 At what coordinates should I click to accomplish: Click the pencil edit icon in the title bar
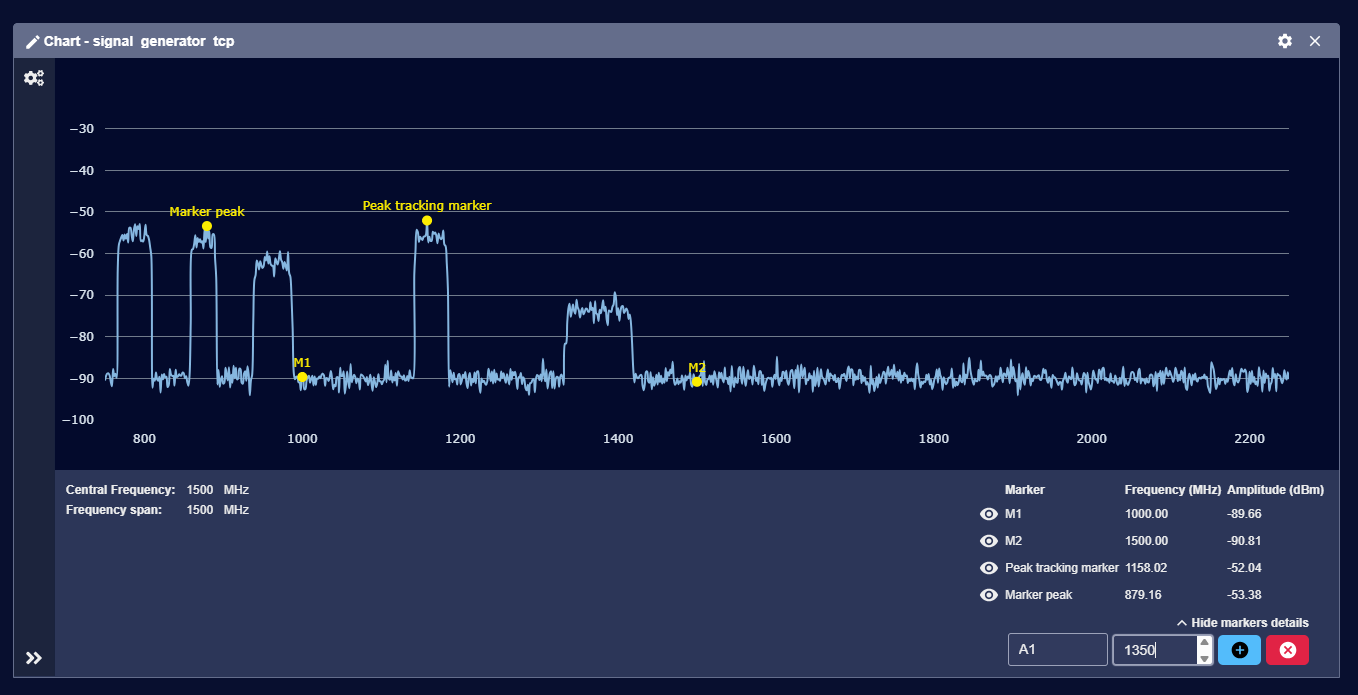[x=31, y=41]
